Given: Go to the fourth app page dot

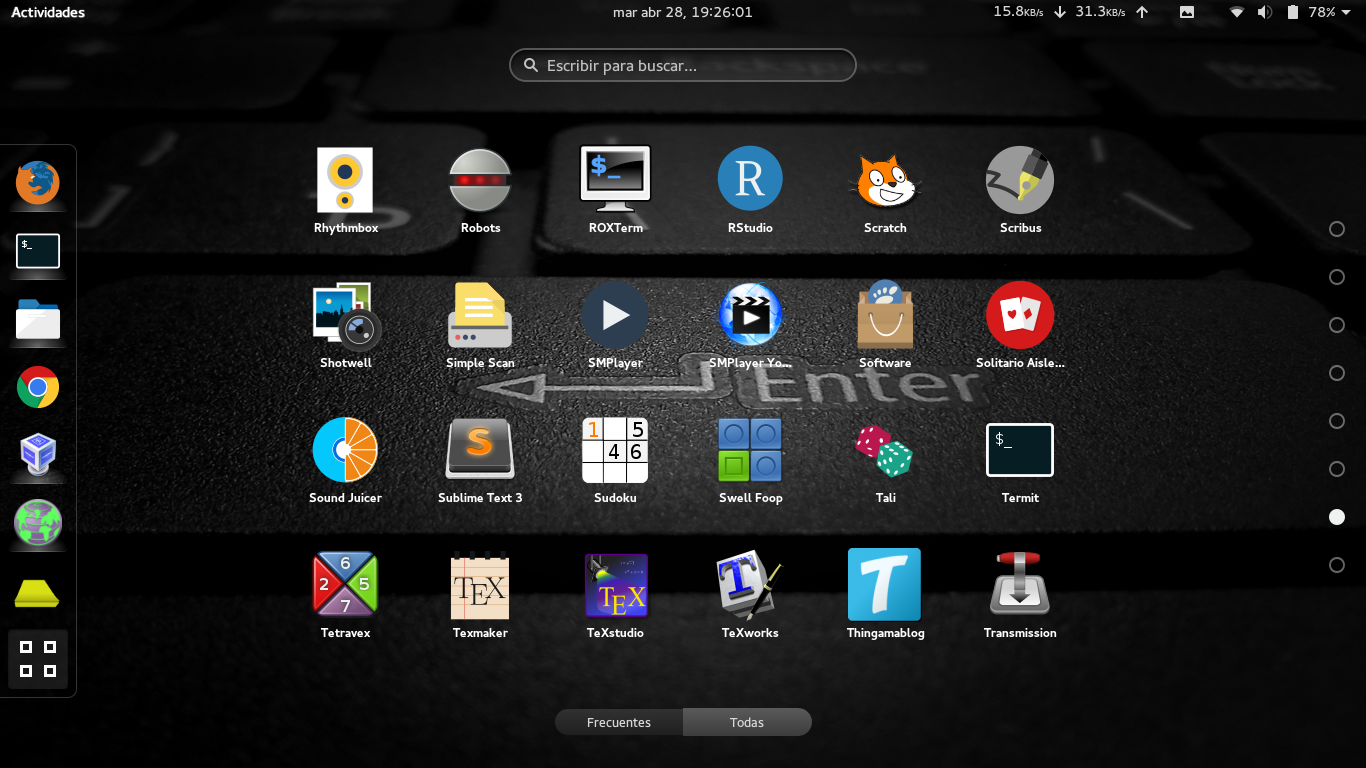Looking at the screenshot, I should click(1337, 373).
